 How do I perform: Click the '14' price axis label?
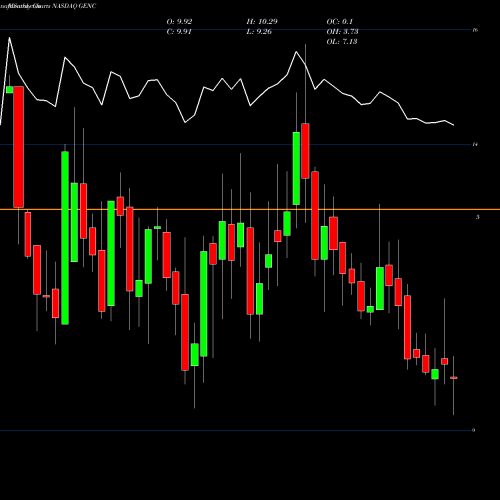[x=475, y=144]
